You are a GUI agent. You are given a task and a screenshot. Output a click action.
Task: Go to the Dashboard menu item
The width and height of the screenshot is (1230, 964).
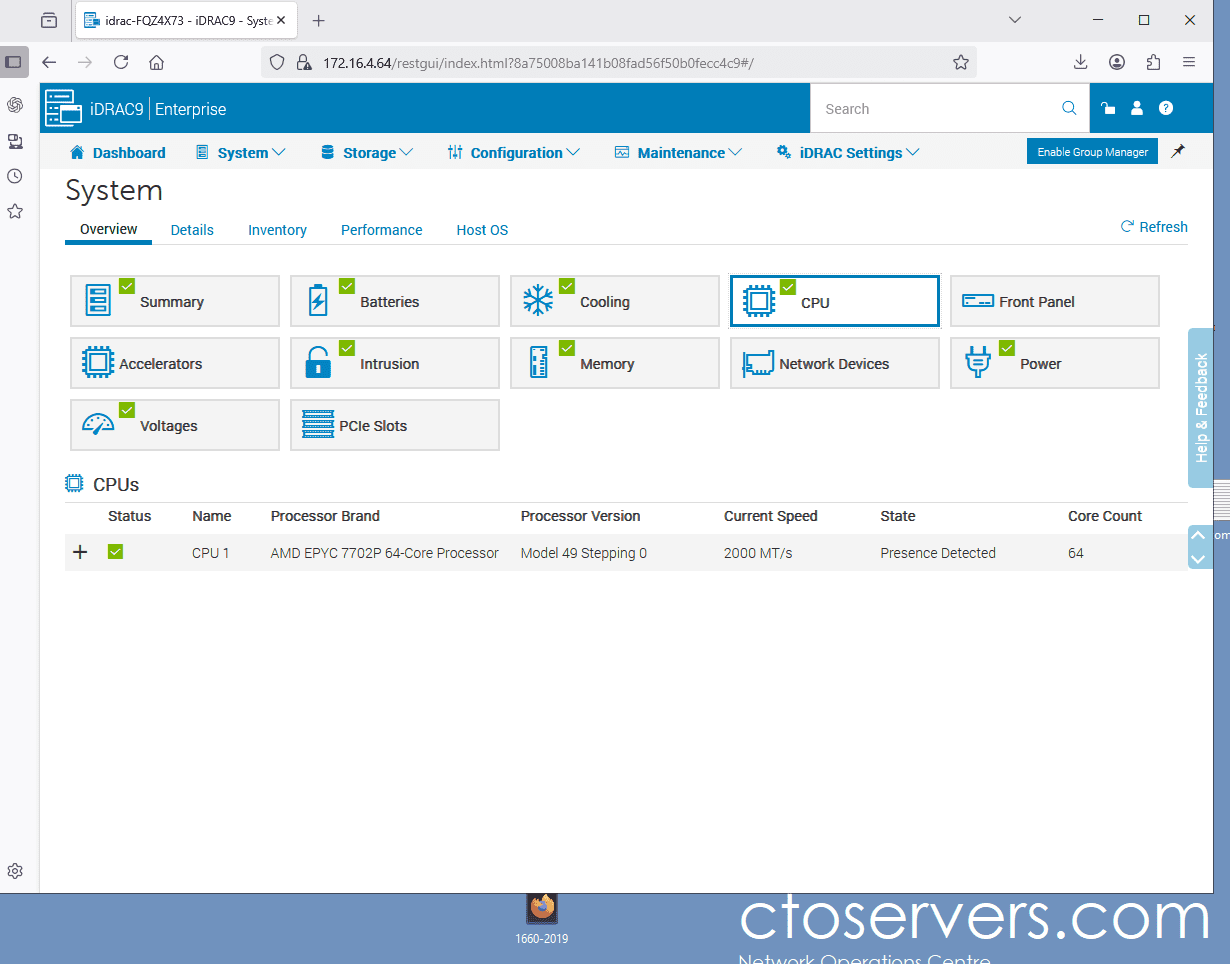118,152
